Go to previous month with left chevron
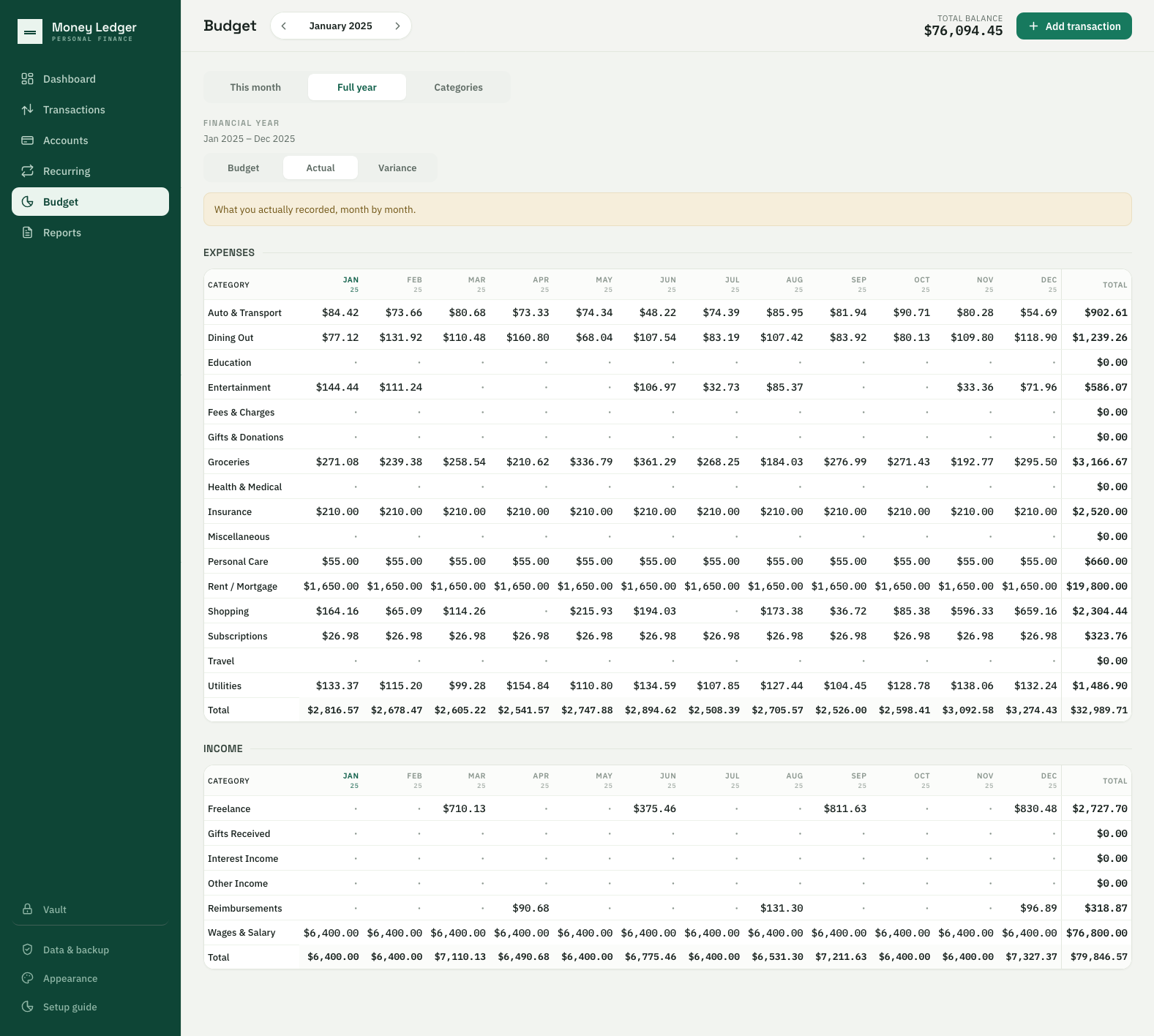The image size is (1154, 1036). tap(284, 26)
